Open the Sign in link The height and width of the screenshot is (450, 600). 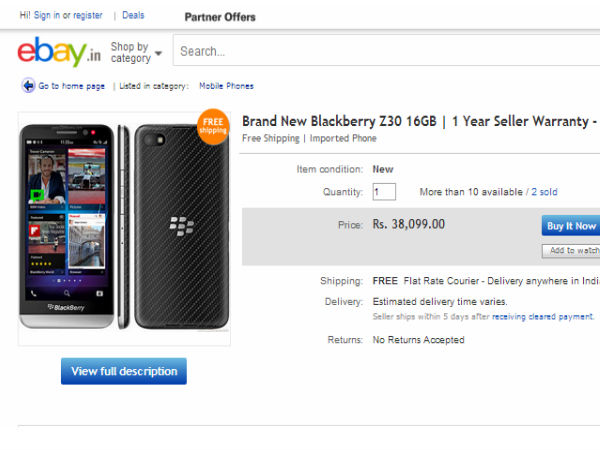pos(46,16)
